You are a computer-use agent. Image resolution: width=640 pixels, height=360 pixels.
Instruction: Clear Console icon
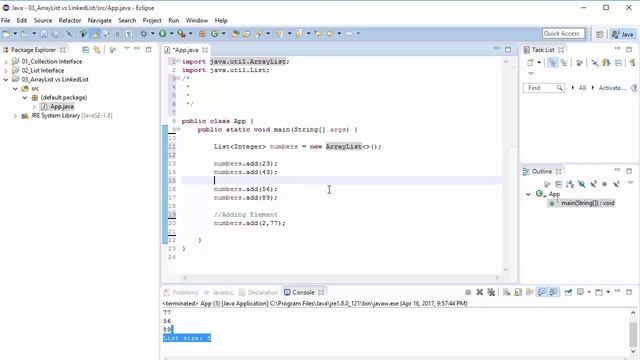[507, 292]
